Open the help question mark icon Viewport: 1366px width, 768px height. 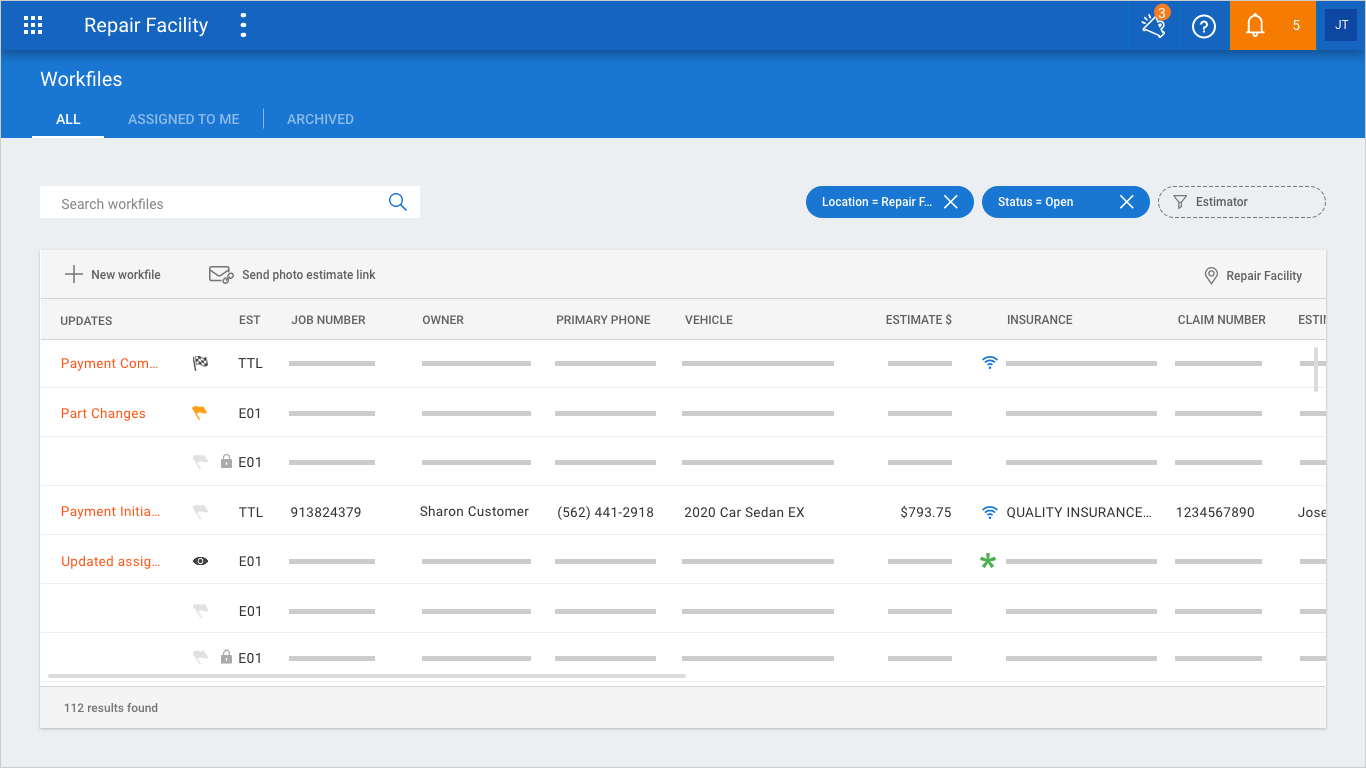1204,26
